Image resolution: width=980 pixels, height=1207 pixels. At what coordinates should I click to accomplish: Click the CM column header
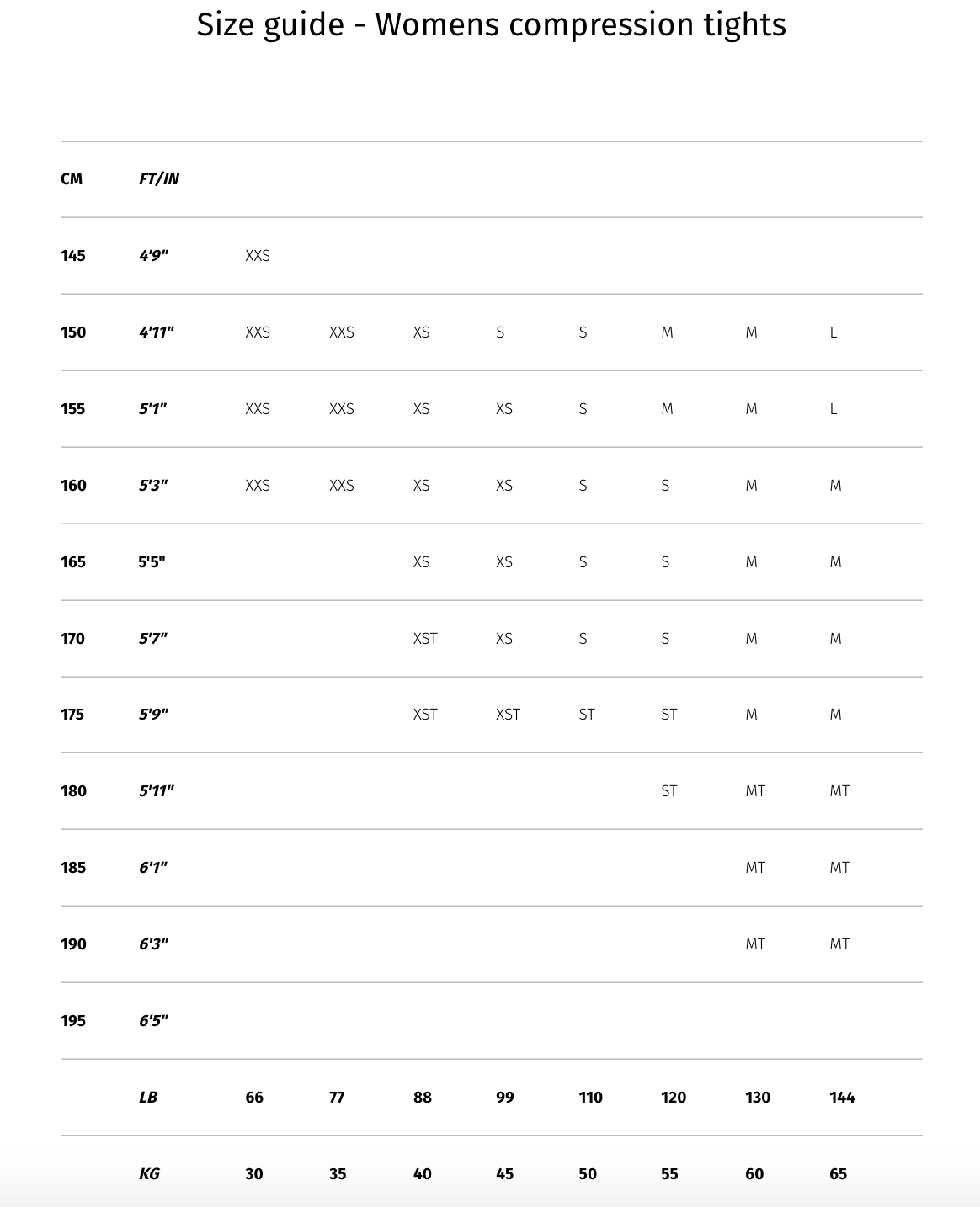pos(72,179)
